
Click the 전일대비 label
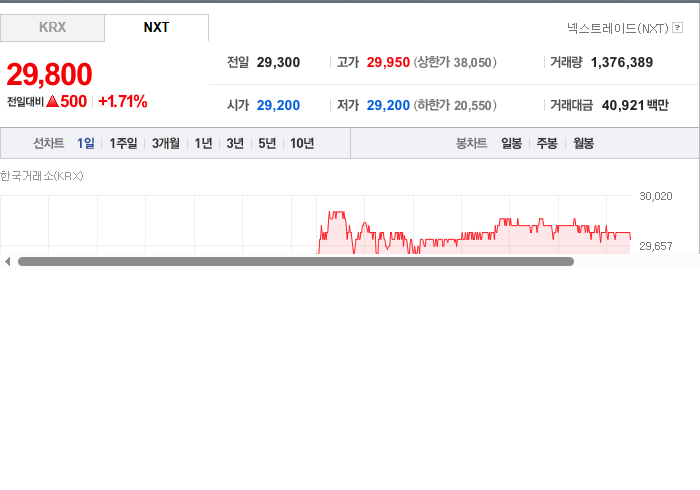coord(25,102)
